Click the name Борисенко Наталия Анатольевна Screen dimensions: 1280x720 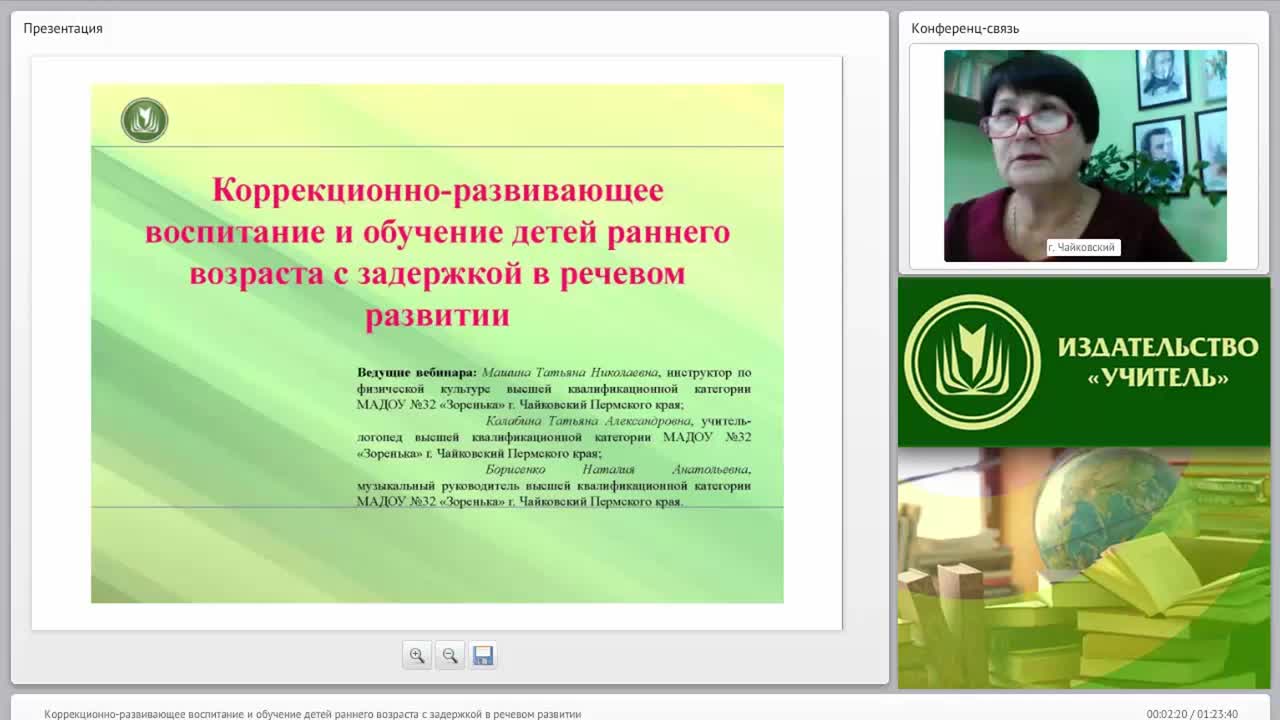click(x=618, y=469)
